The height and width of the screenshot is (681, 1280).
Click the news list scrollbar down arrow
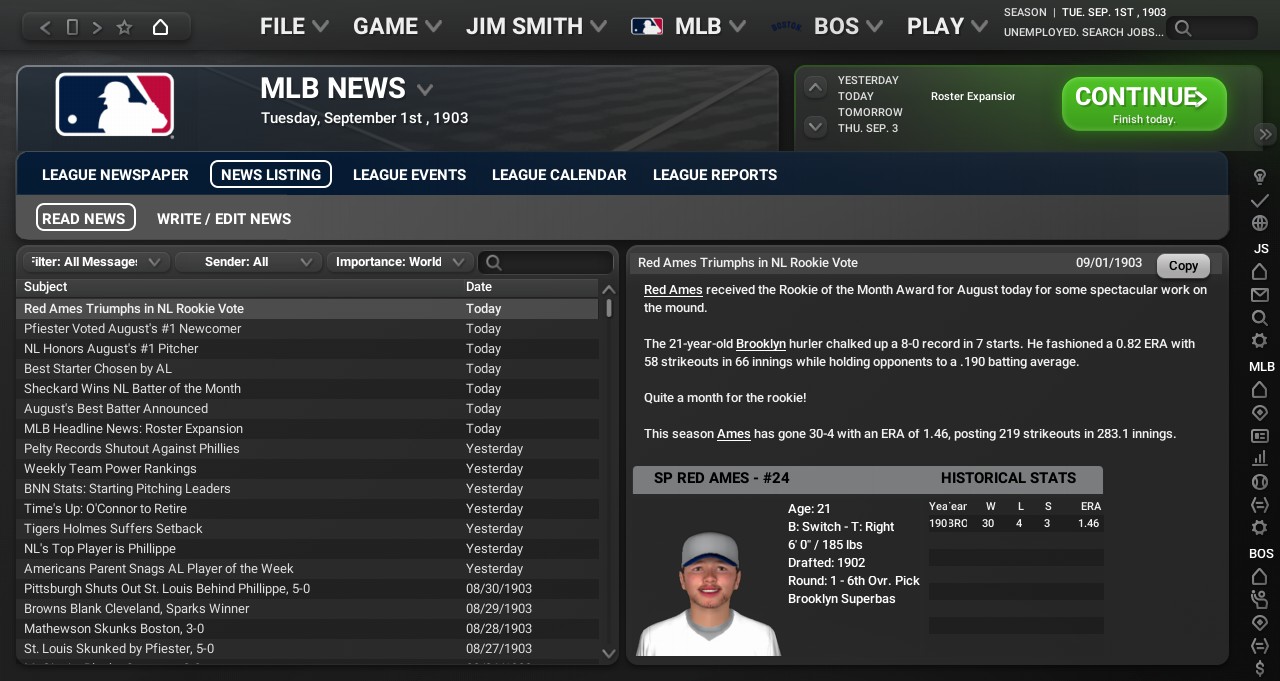[608, 653]
